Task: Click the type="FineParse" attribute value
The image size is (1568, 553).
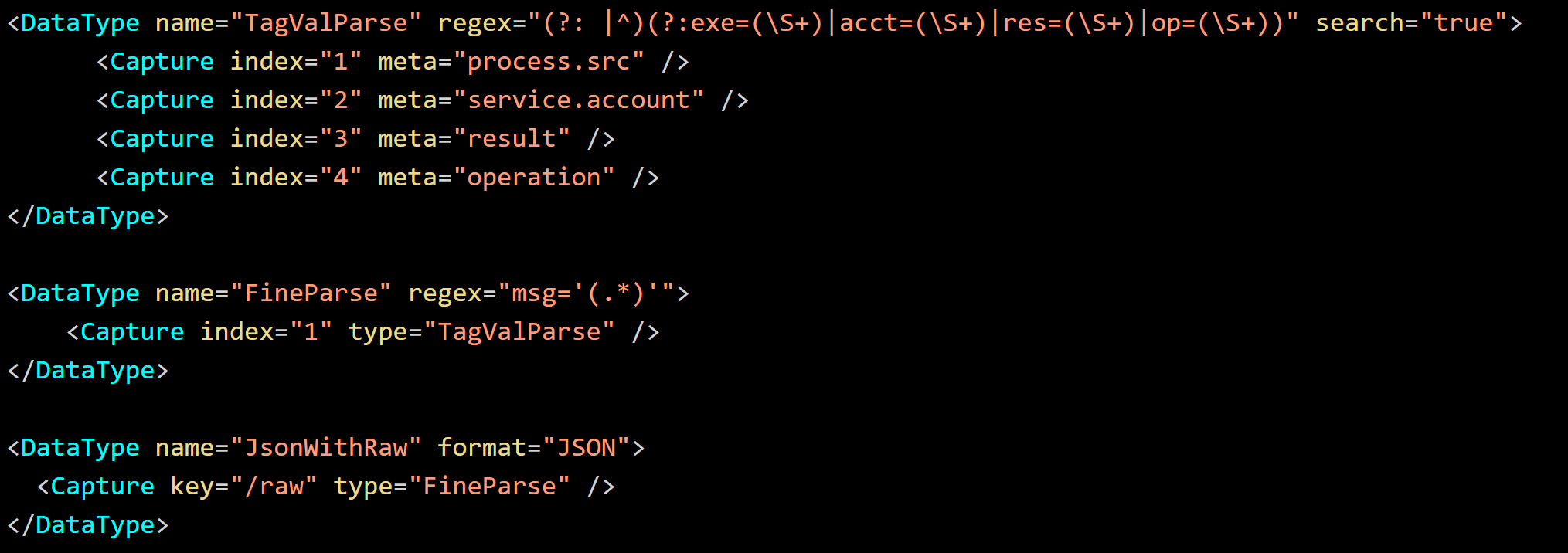Action: (x=490, y=487)
